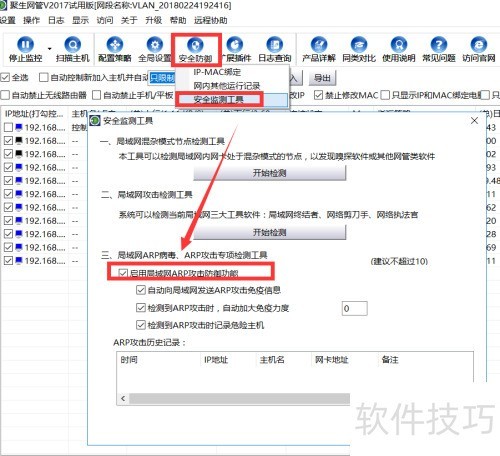Enable 自动禁止无线路由器 checkbox
500x456 pixels.
tap(5, 95)
